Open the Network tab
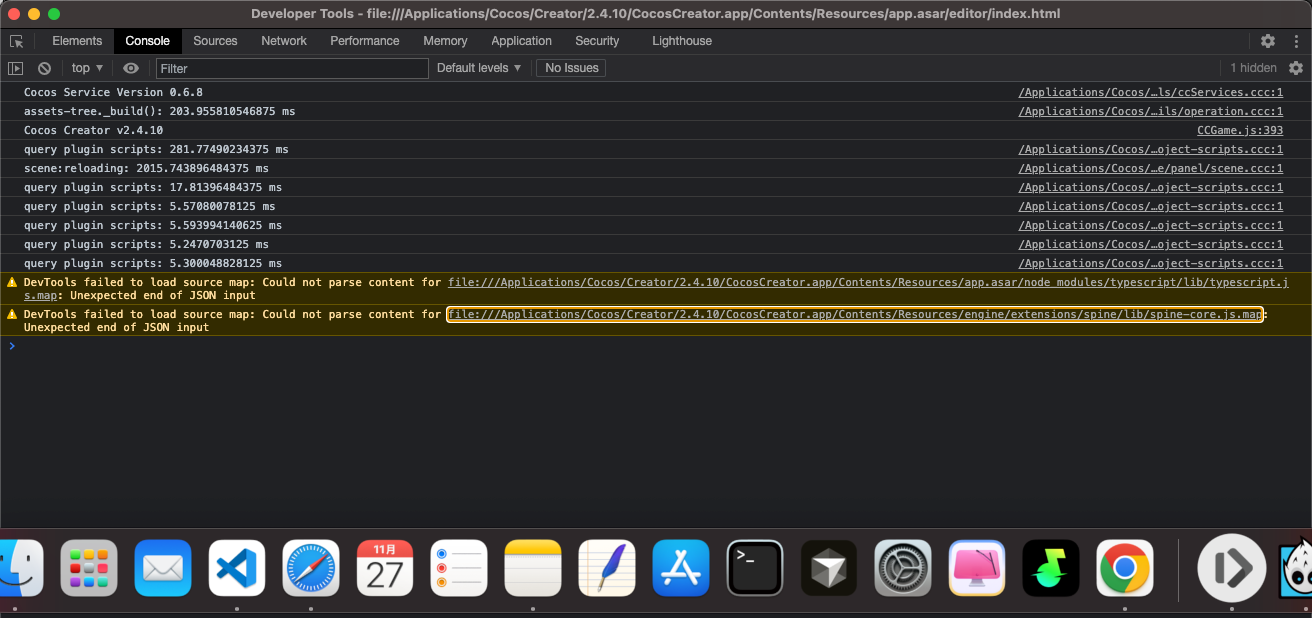 [x=284, y=41]
